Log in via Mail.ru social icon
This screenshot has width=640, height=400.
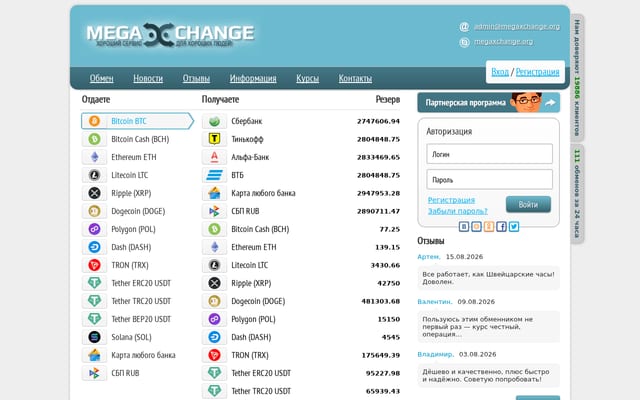476,227
